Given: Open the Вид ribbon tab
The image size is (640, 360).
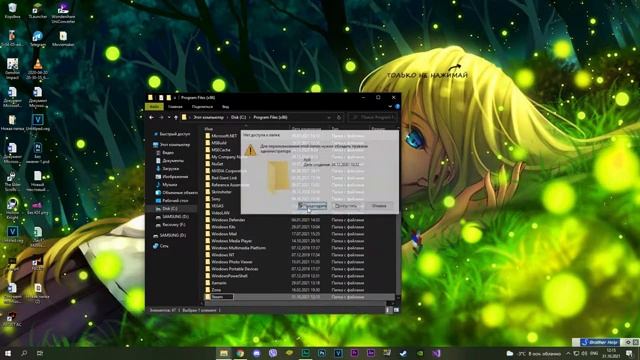Looking at the screenshot, I should pos(225,107).
